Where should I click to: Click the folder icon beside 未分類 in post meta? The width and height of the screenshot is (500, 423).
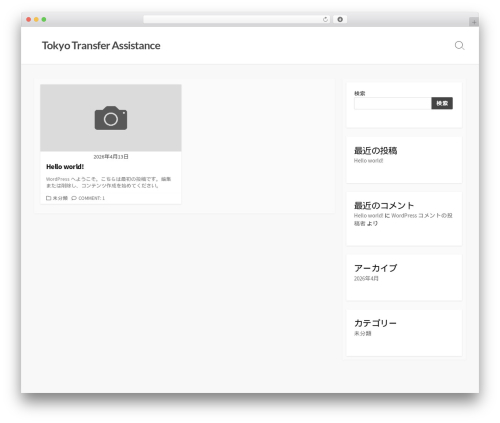coord(48,198)
